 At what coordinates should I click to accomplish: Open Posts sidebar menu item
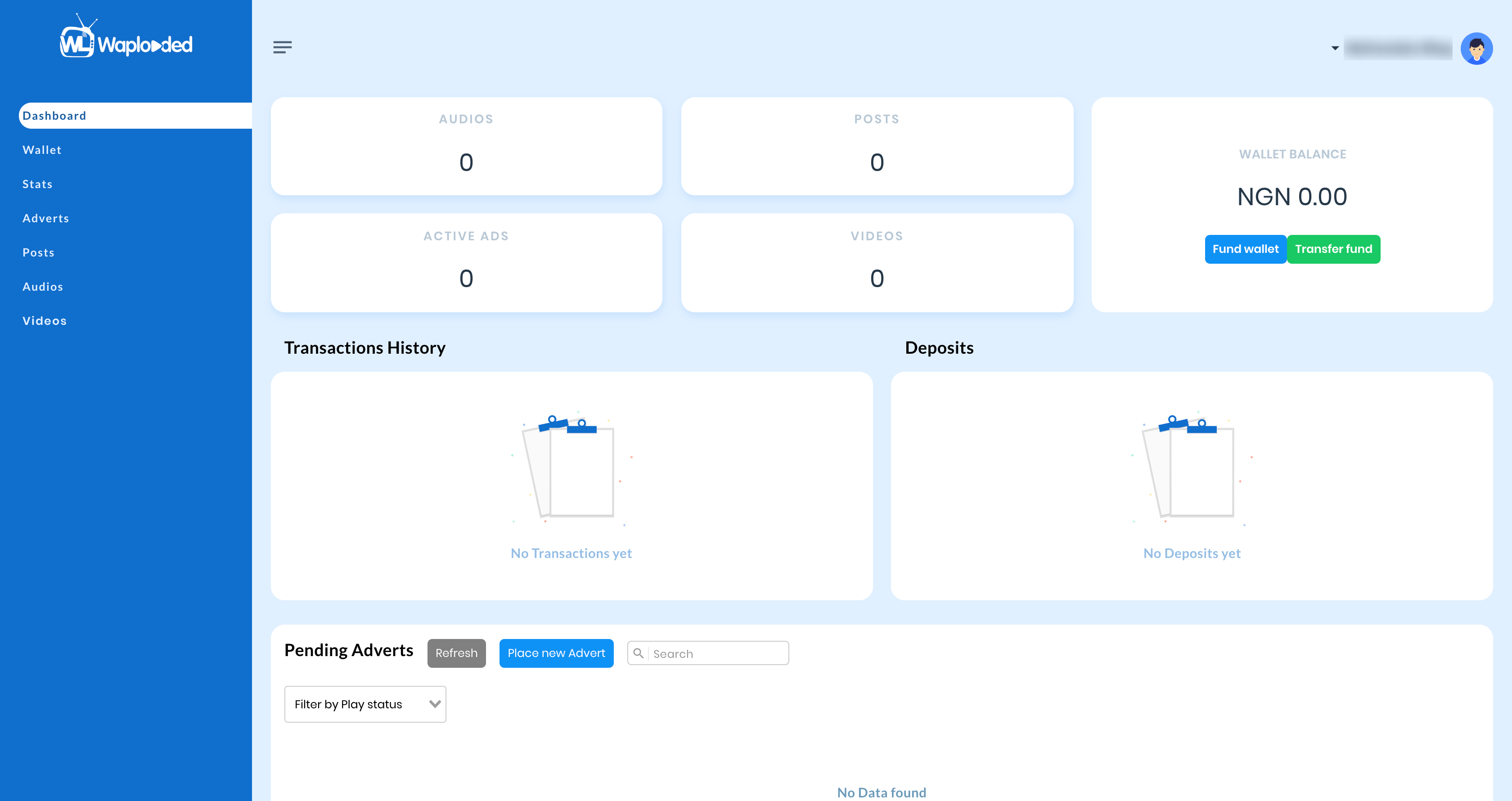click(38, 252)
